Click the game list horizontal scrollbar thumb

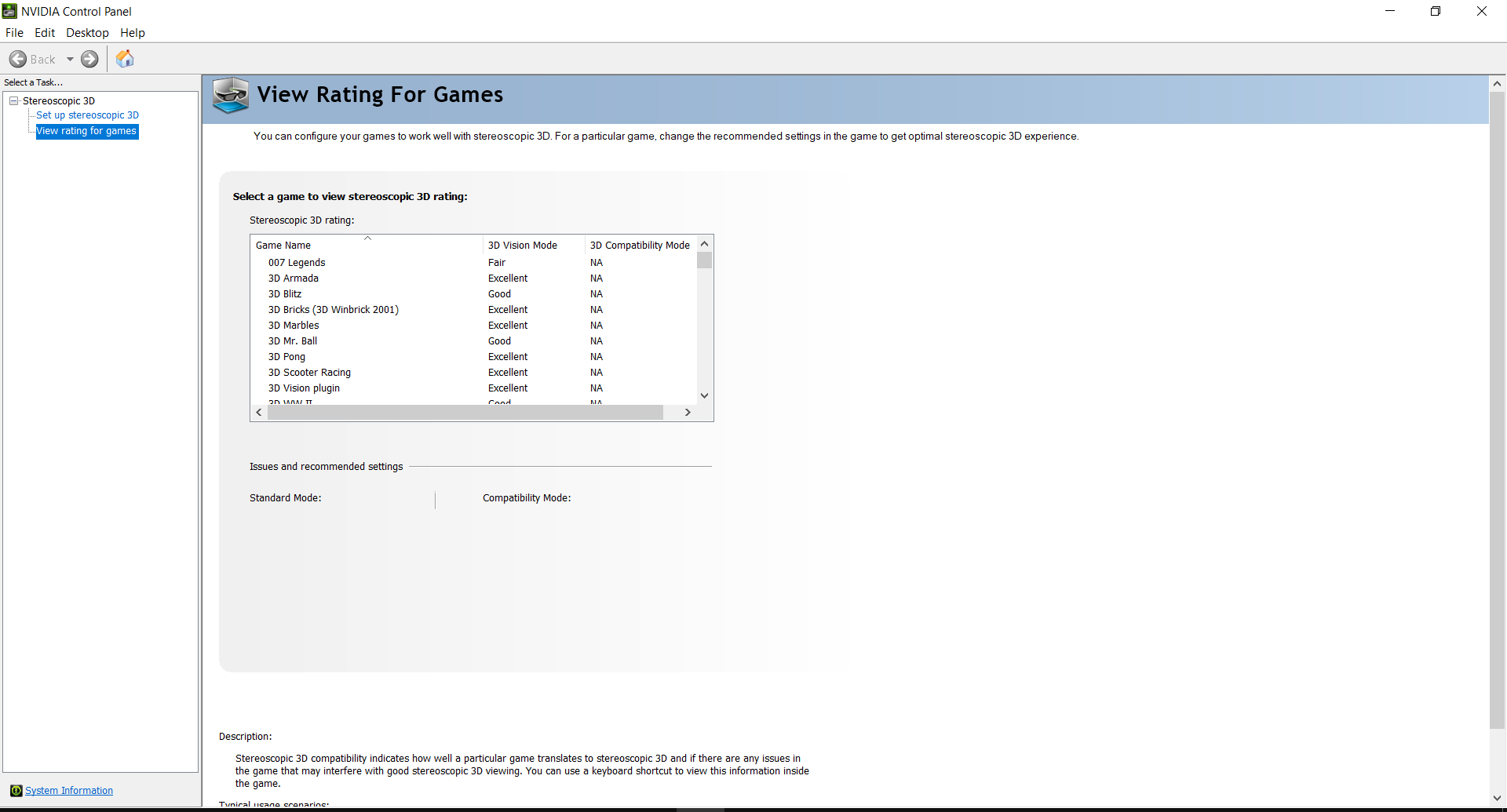(x=465, y=412)
